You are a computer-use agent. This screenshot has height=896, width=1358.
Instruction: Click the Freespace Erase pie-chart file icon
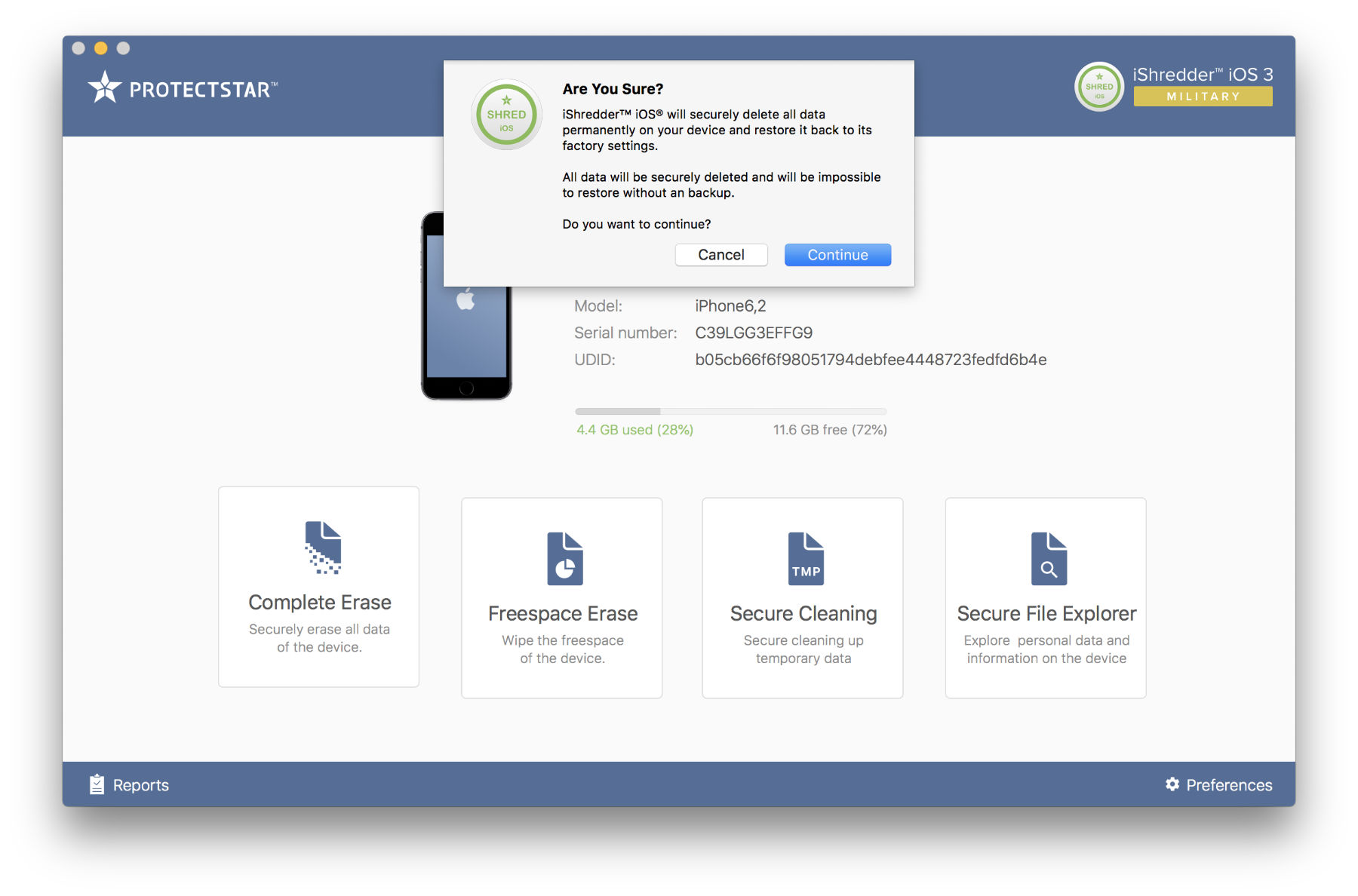565,559
